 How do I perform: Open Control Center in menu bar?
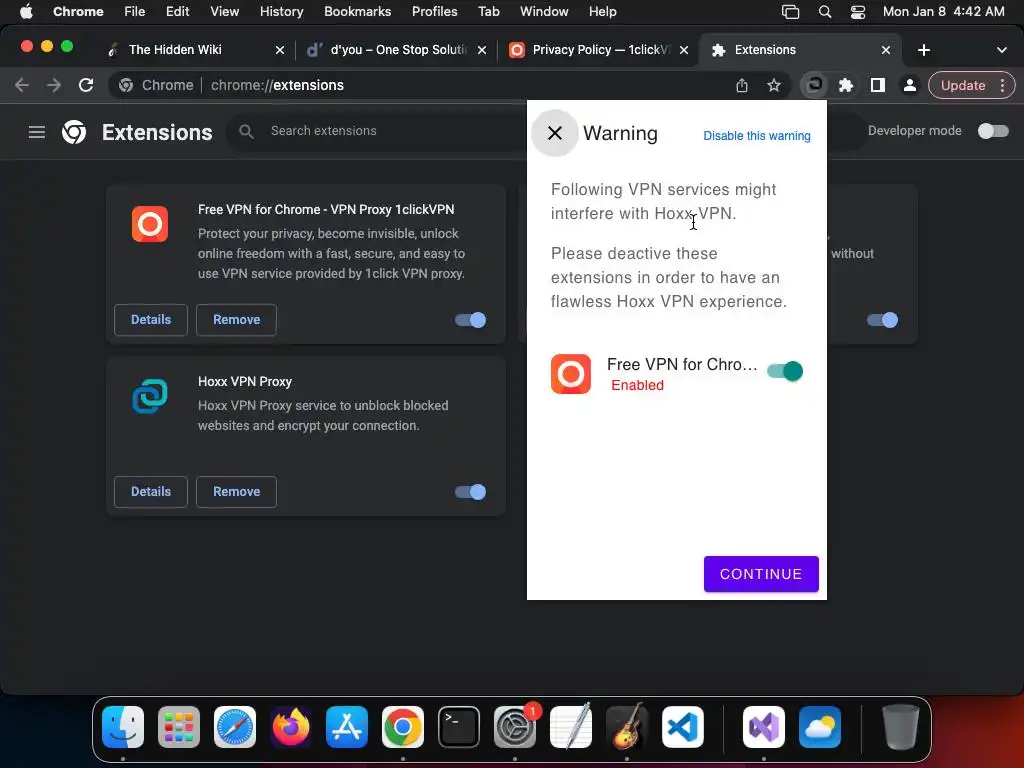click(x=857, y=12)
